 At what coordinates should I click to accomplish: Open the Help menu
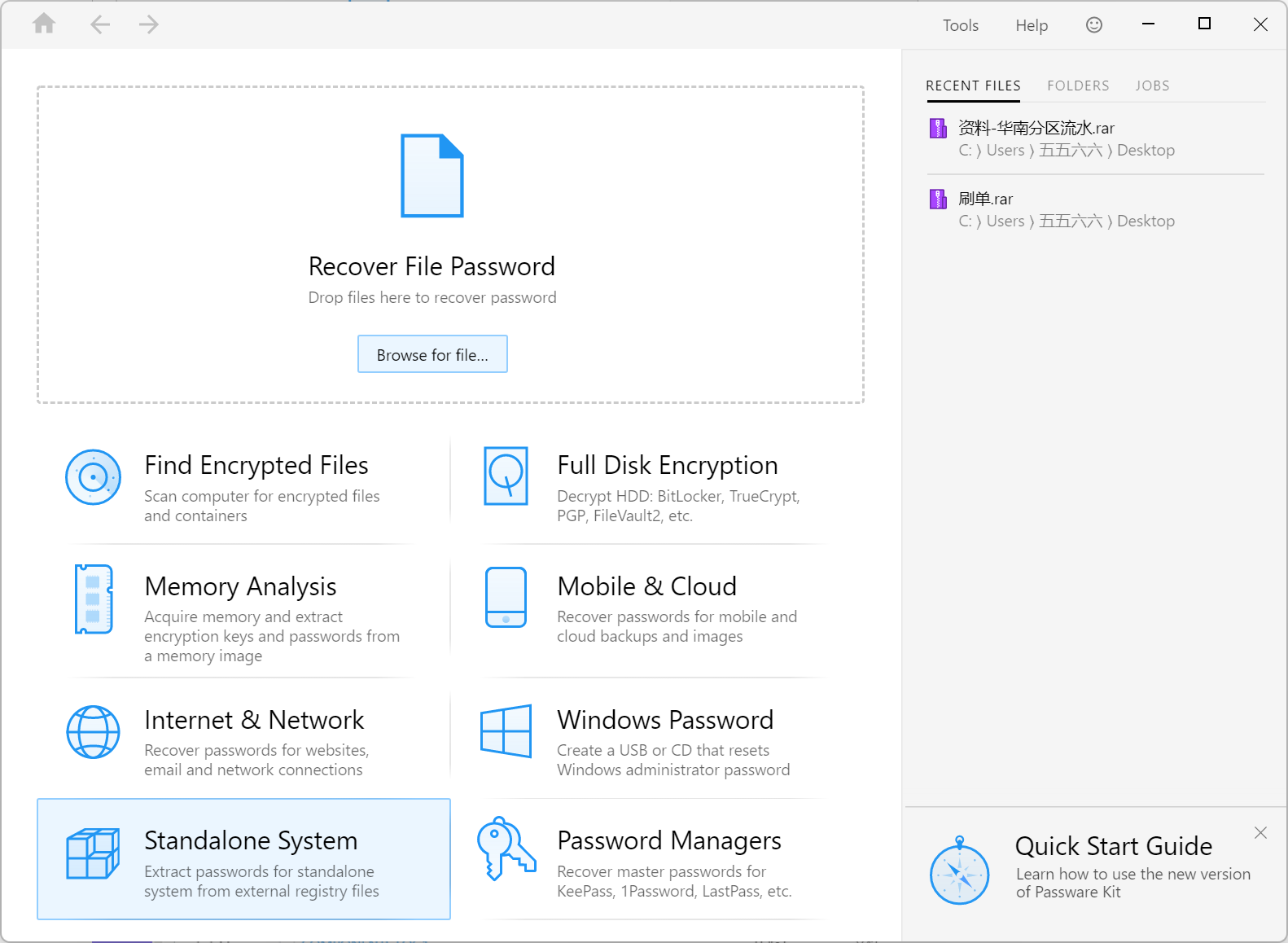tap(1032, 25)
